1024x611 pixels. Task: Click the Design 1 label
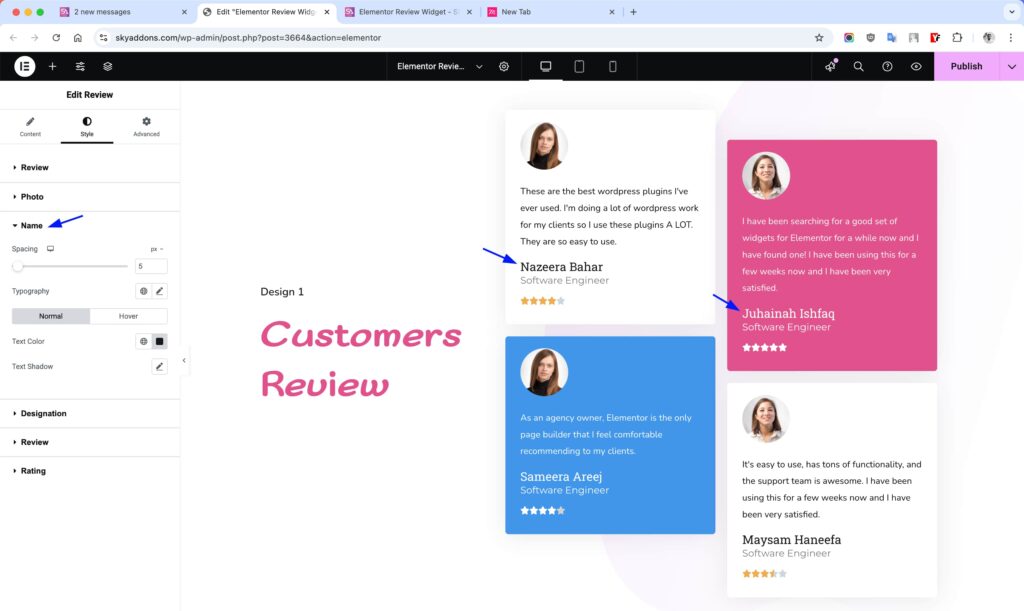tap(281, 292)
